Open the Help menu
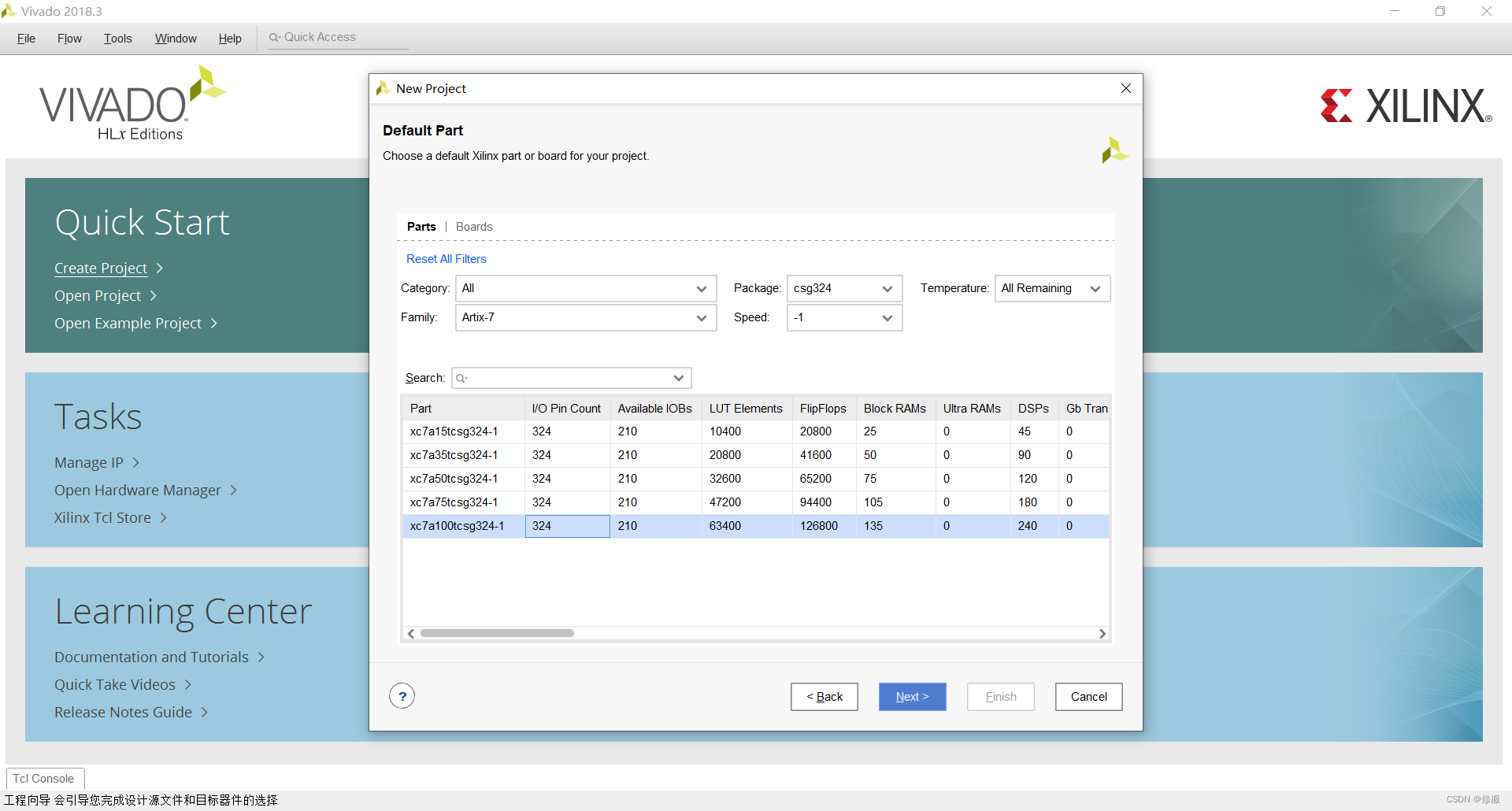This screenshot has height=811, width=1512. (230, 39)
